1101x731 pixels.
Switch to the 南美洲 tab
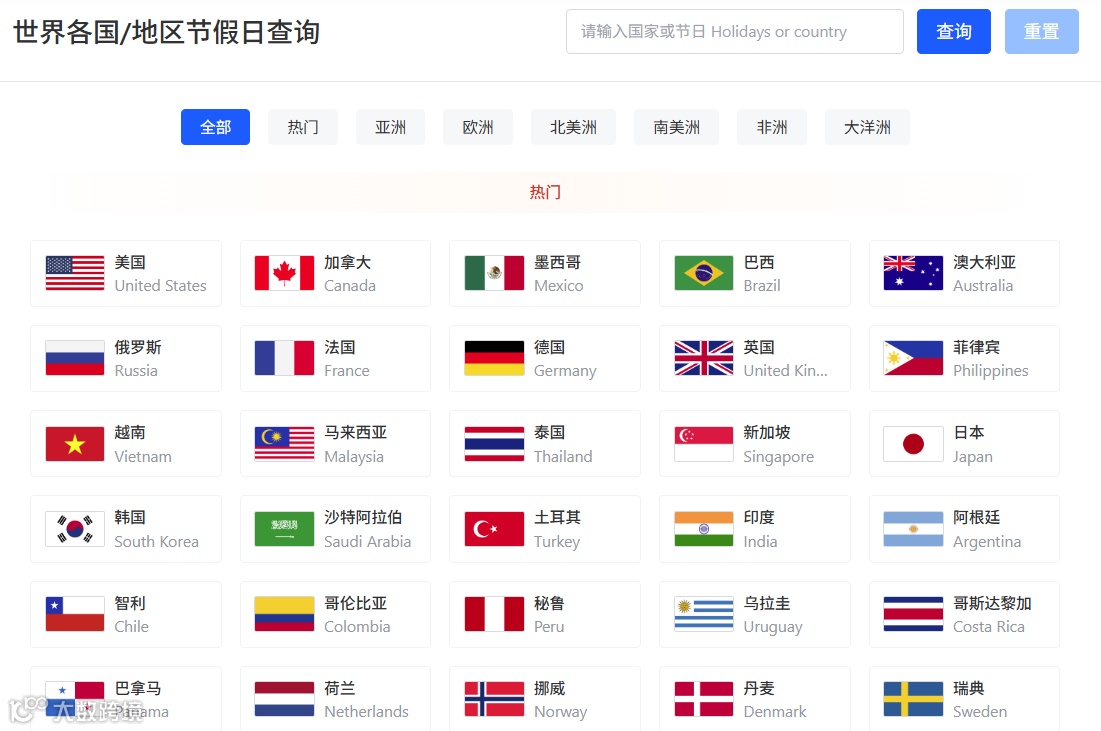pos(676,127)
